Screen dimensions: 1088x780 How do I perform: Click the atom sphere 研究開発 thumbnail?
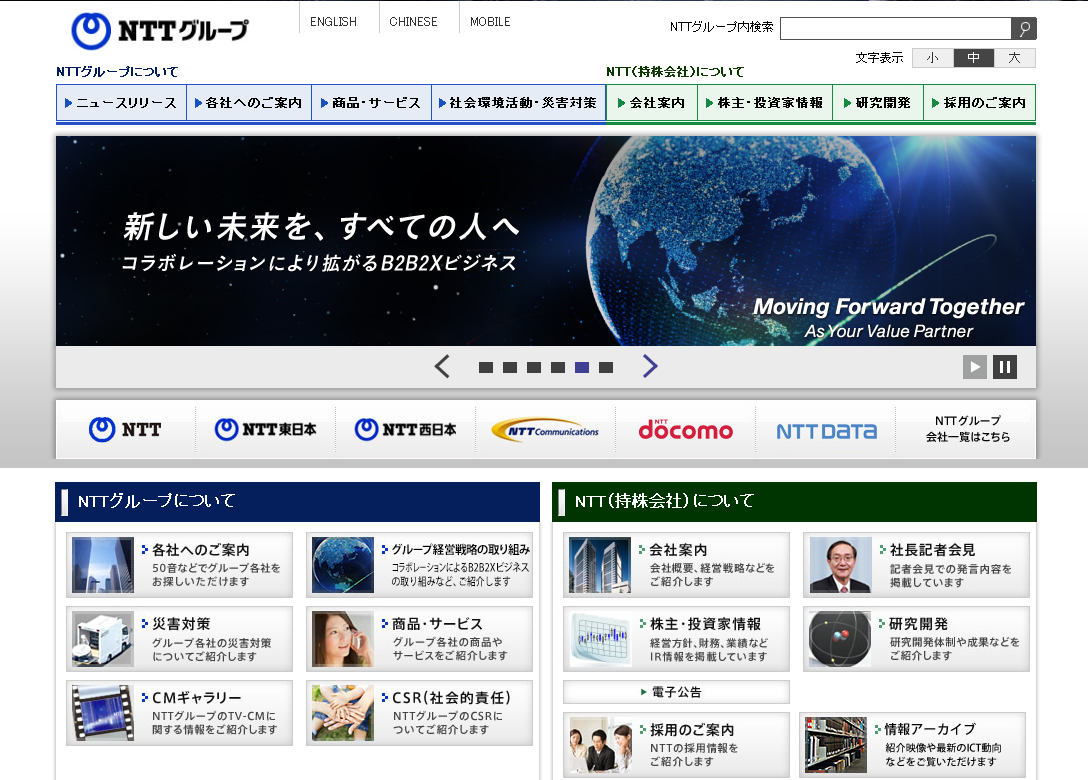[840, 639]
